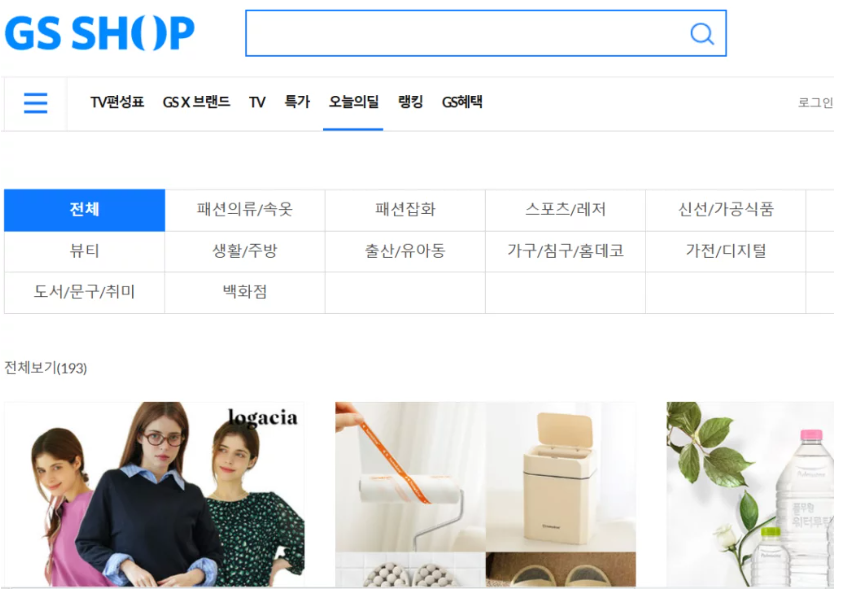844x599 pixels.
Task: Choose the 가전/디지털 category
Action: coord(726,252)
